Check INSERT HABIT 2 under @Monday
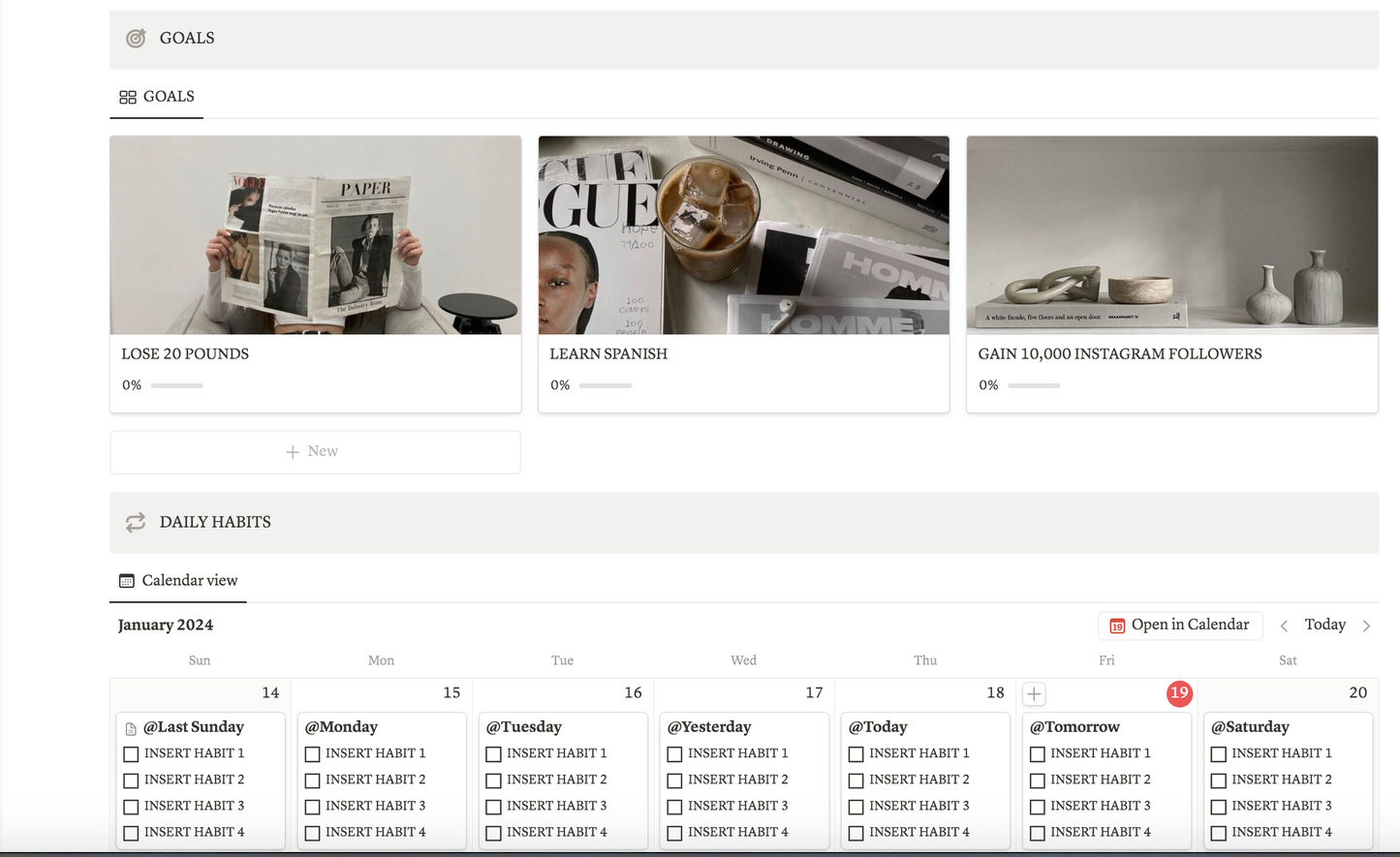Screen dimensions: 1400x857 pyautogui.click(x=312, y=780)
